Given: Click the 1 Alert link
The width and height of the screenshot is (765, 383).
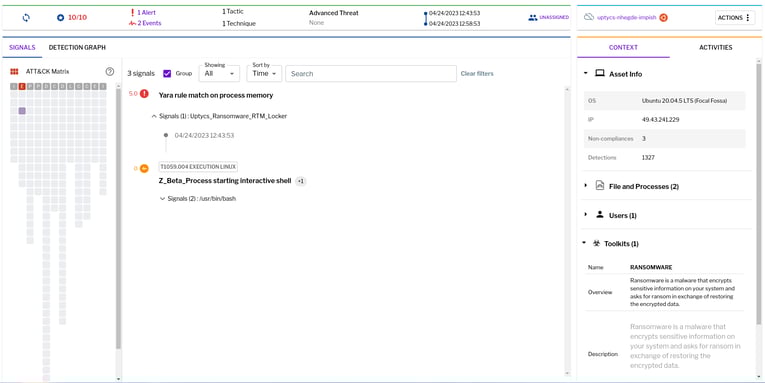Looking at the screenshot, I should point(146,13).
